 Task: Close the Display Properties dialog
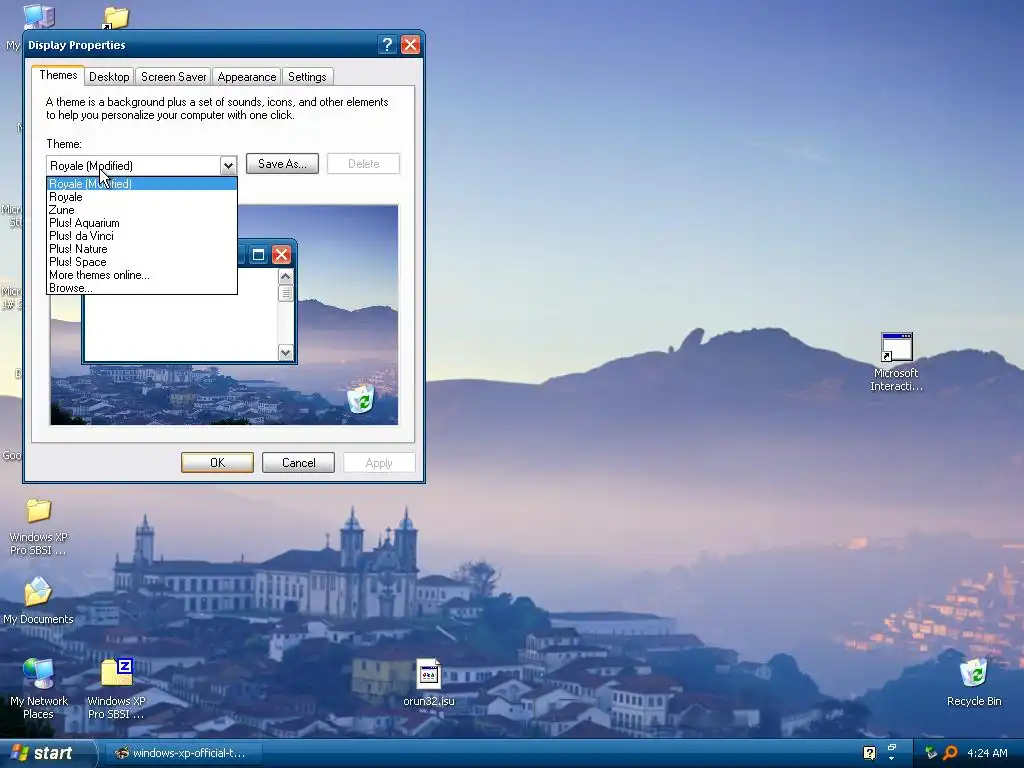pos(410,44)
